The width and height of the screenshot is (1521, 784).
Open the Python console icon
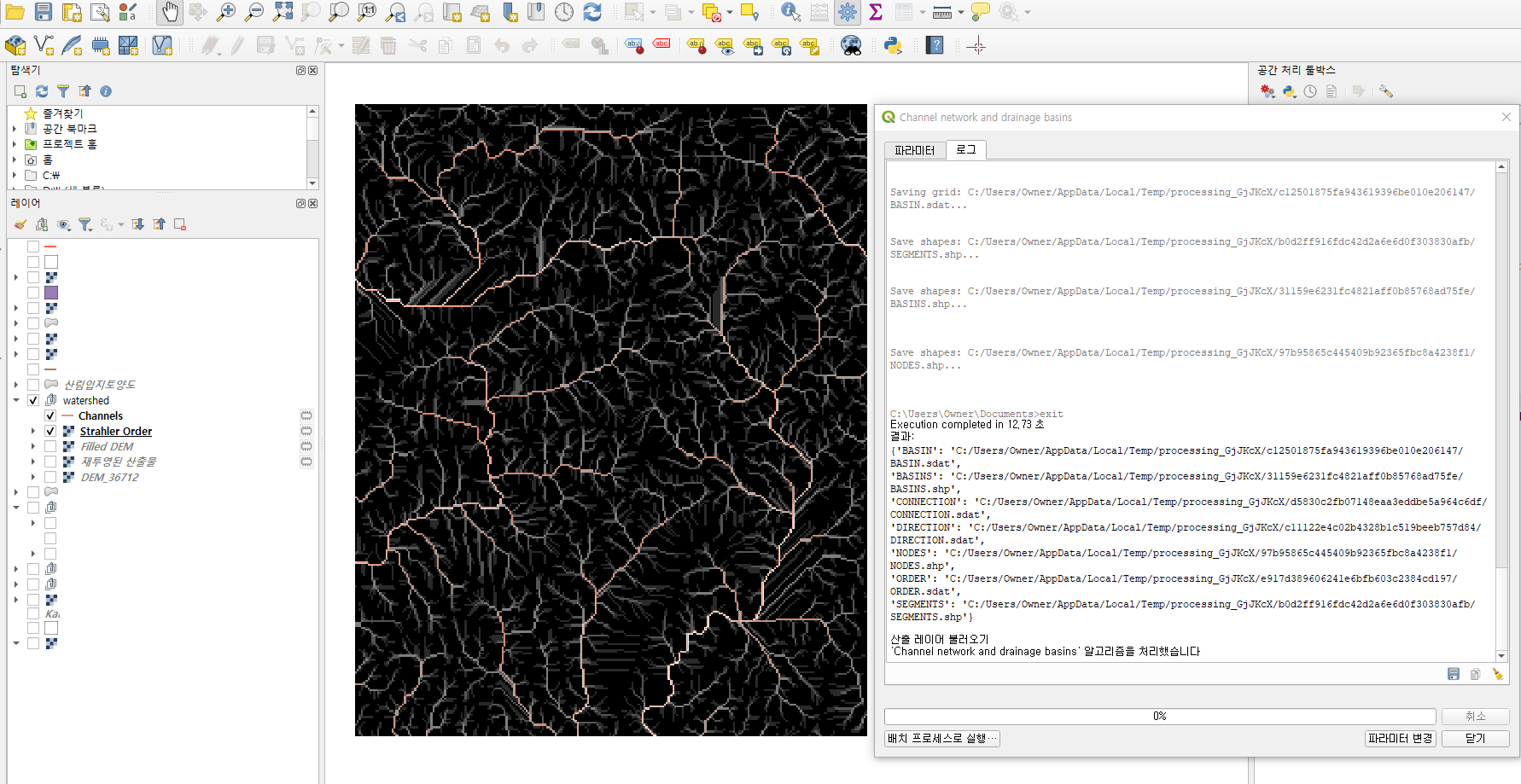893,45
